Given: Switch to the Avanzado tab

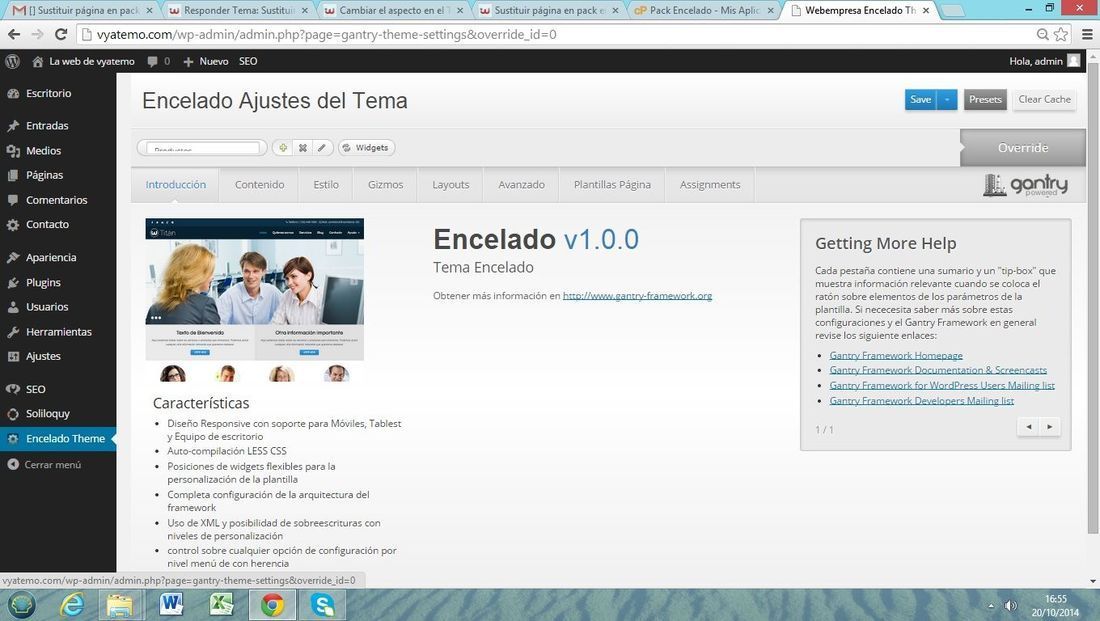Looking at the screenshot, I should click(521, 185).
